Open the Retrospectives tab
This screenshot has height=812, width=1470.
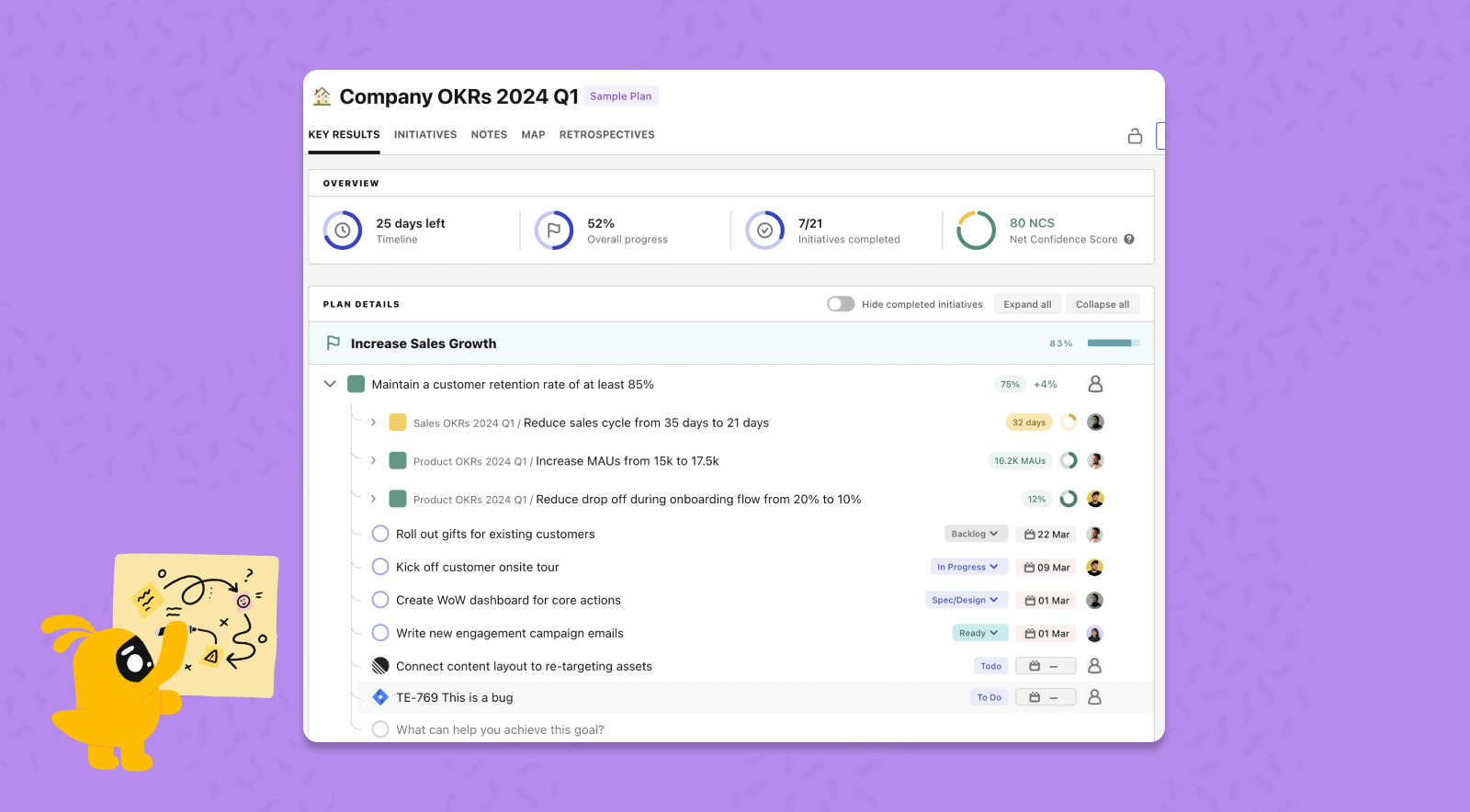coord(607,134)
